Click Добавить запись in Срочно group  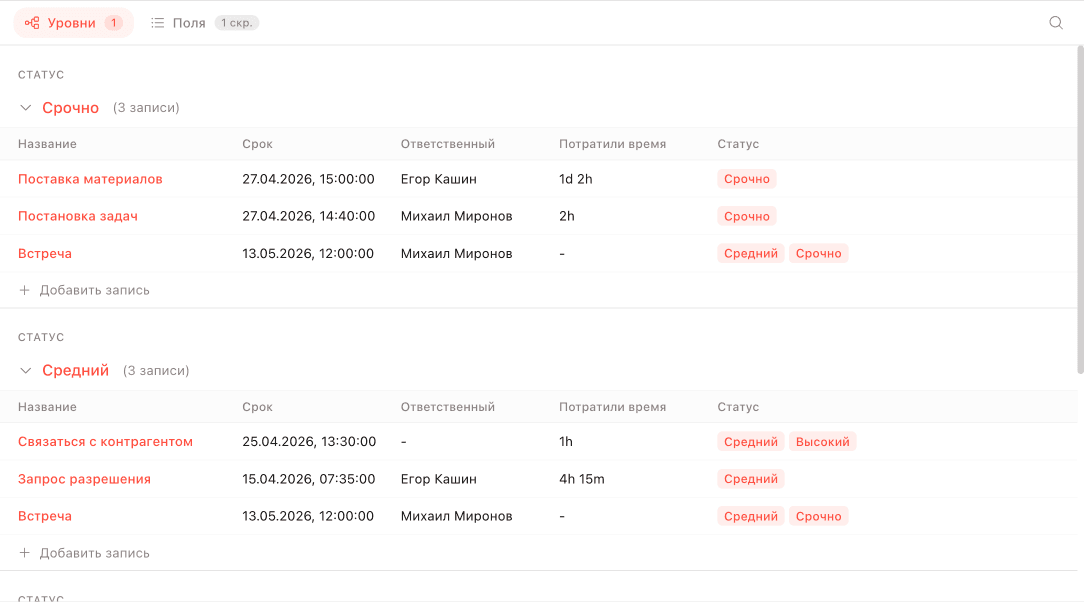[x=94, y=290]
